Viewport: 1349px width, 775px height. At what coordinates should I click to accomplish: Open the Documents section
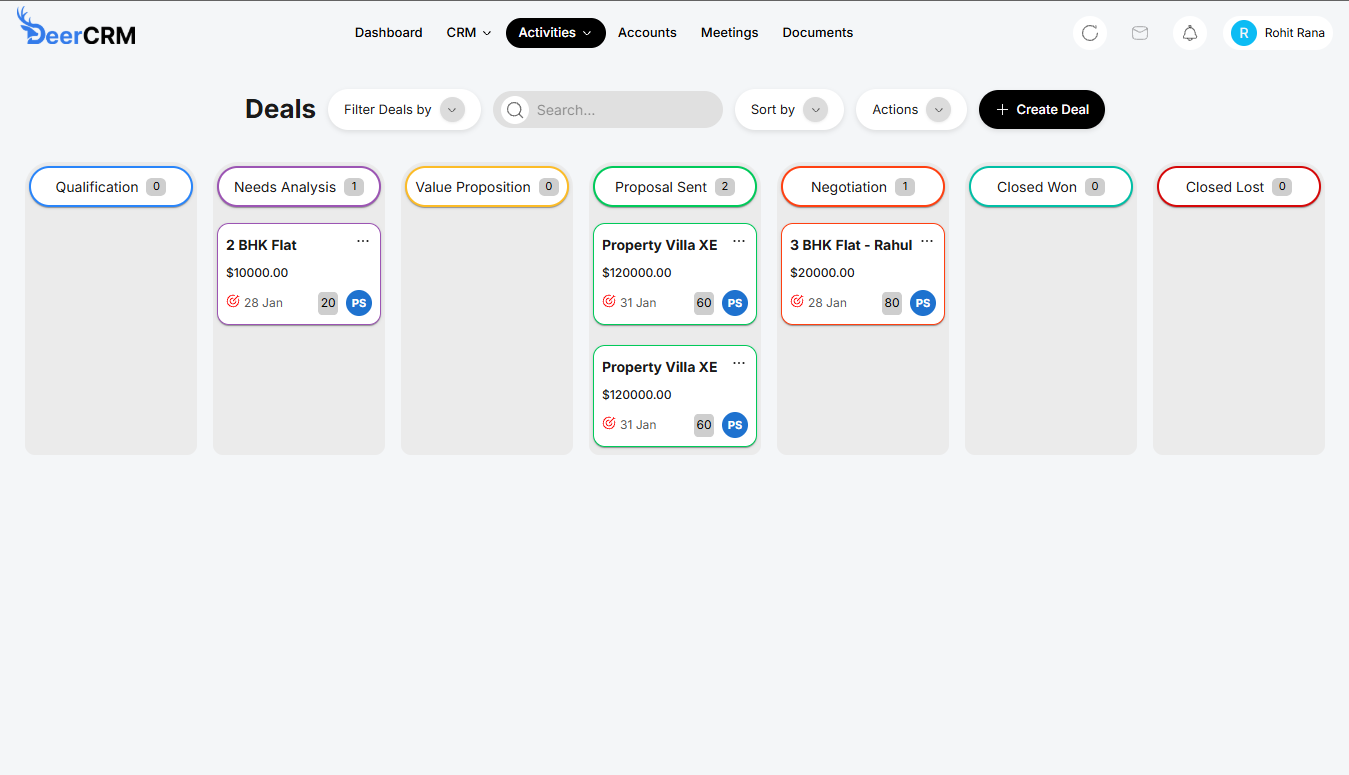point(817,32)
